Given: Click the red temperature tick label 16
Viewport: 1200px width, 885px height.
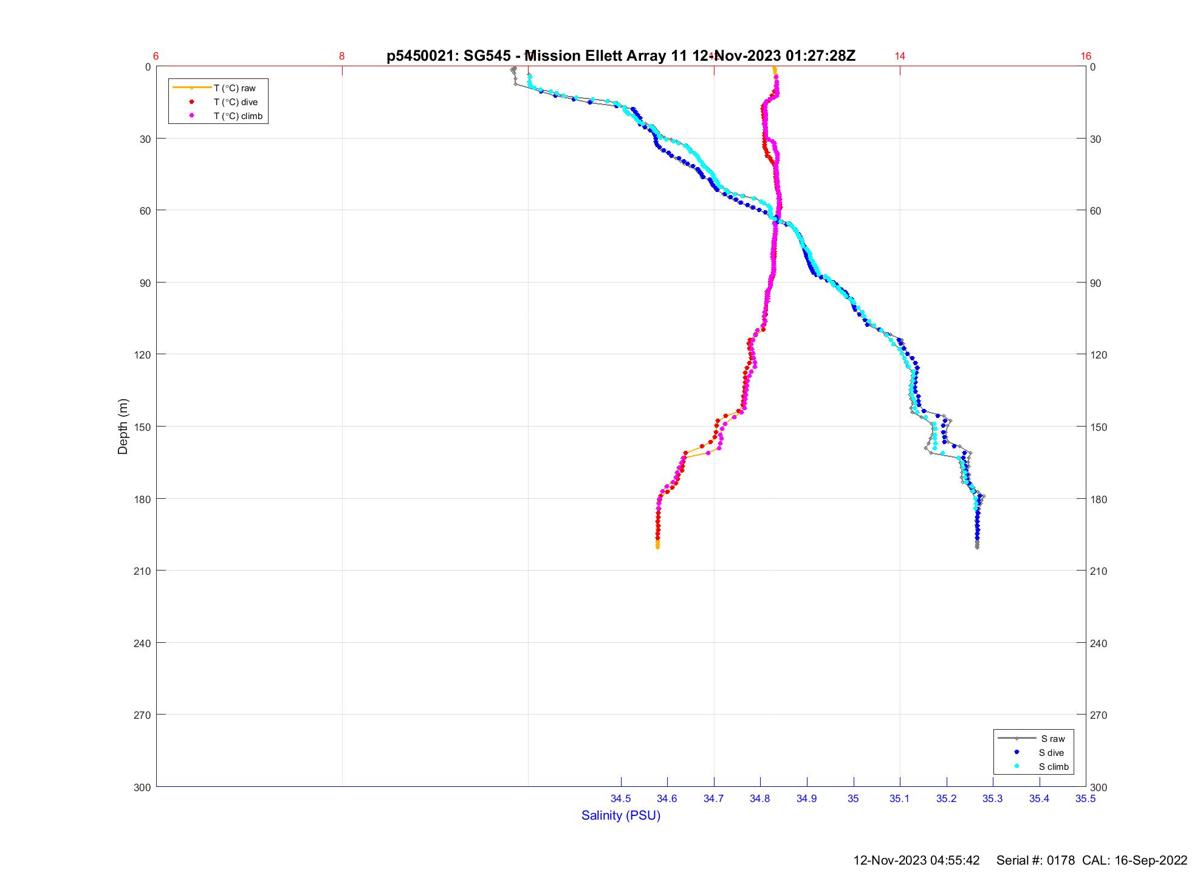Looking at the screenshot, I should 1086,56.
